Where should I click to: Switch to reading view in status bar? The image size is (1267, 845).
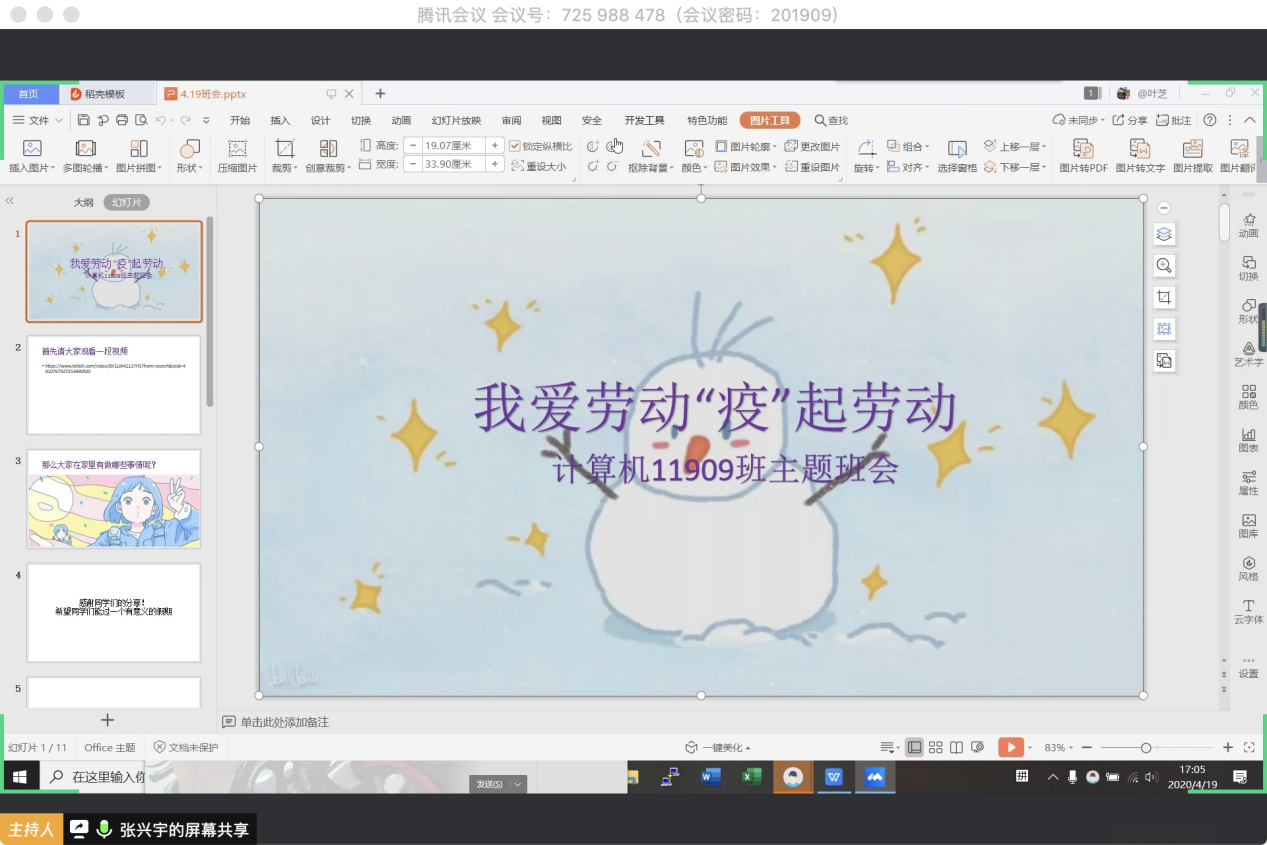(x=957, y=747)
